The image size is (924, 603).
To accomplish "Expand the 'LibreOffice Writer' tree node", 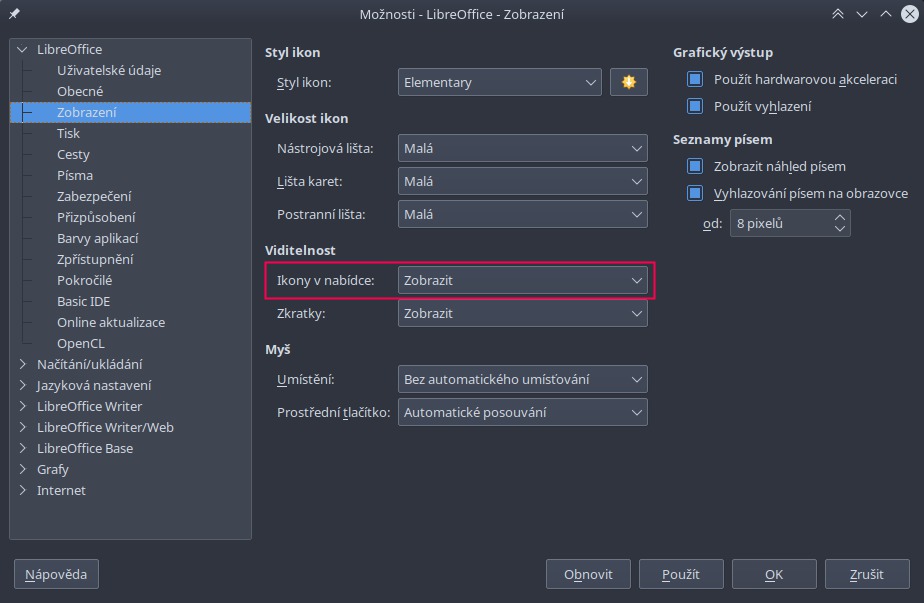I will coord(22,406).
